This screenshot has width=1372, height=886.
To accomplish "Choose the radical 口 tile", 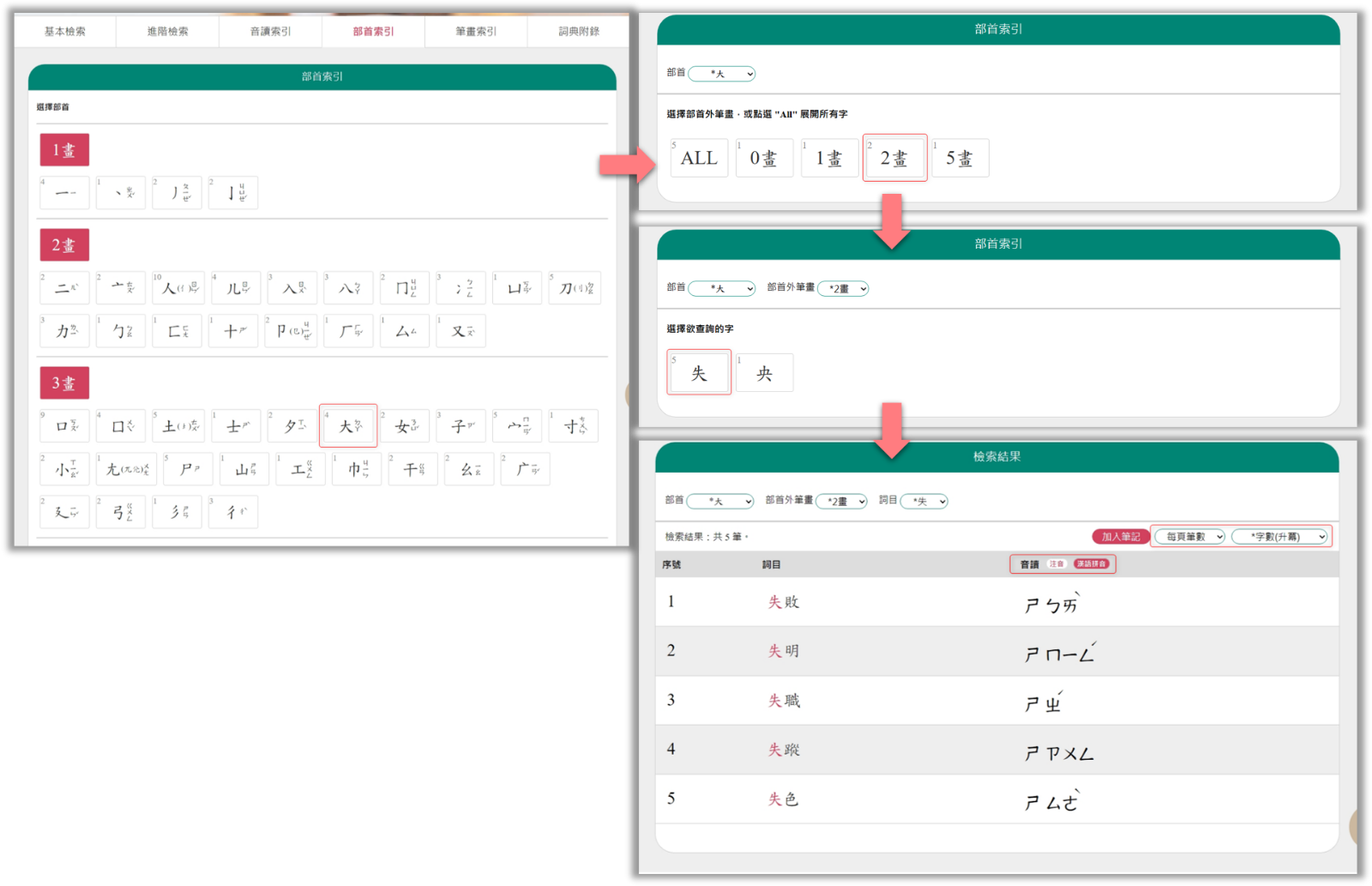I will tap(64, 426).
